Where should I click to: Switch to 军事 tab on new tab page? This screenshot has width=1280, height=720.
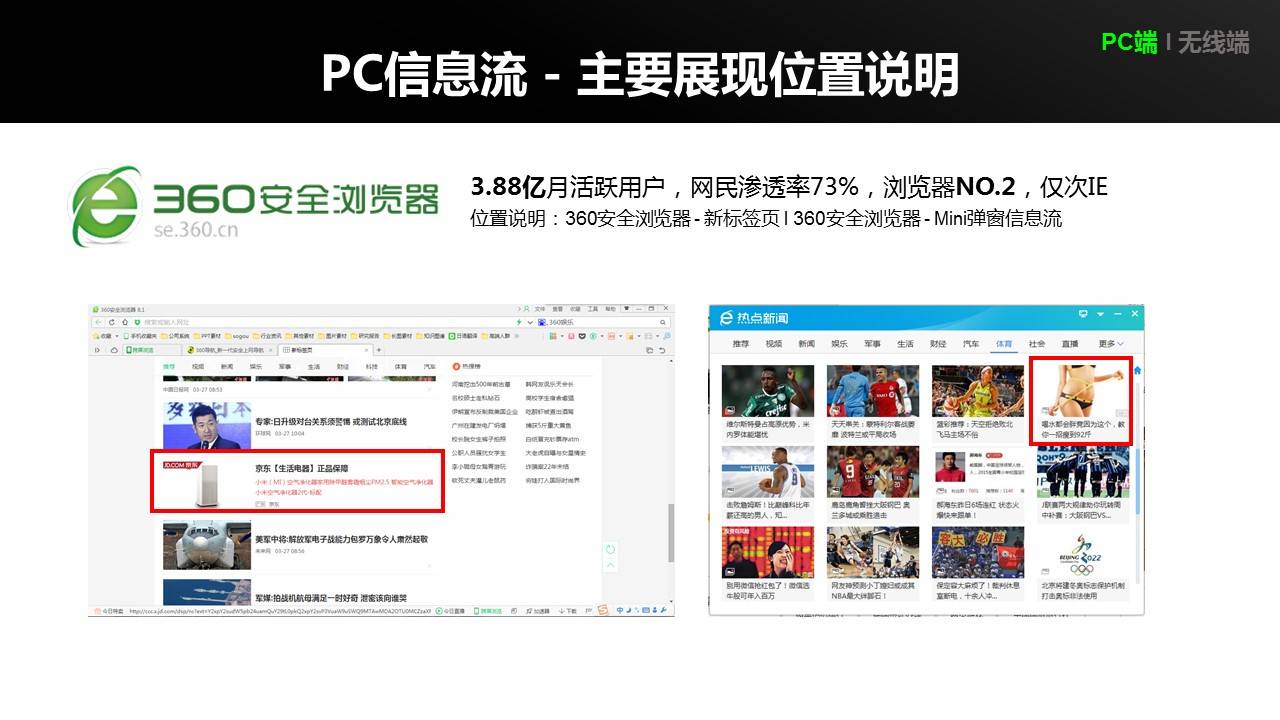(285, 367)
